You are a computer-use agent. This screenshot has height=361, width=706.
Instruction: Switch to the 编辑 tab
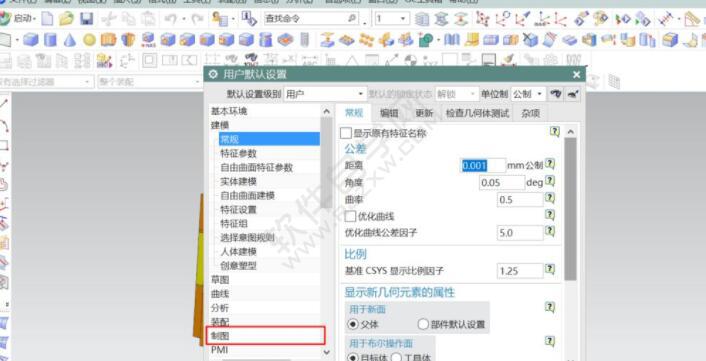389,113
